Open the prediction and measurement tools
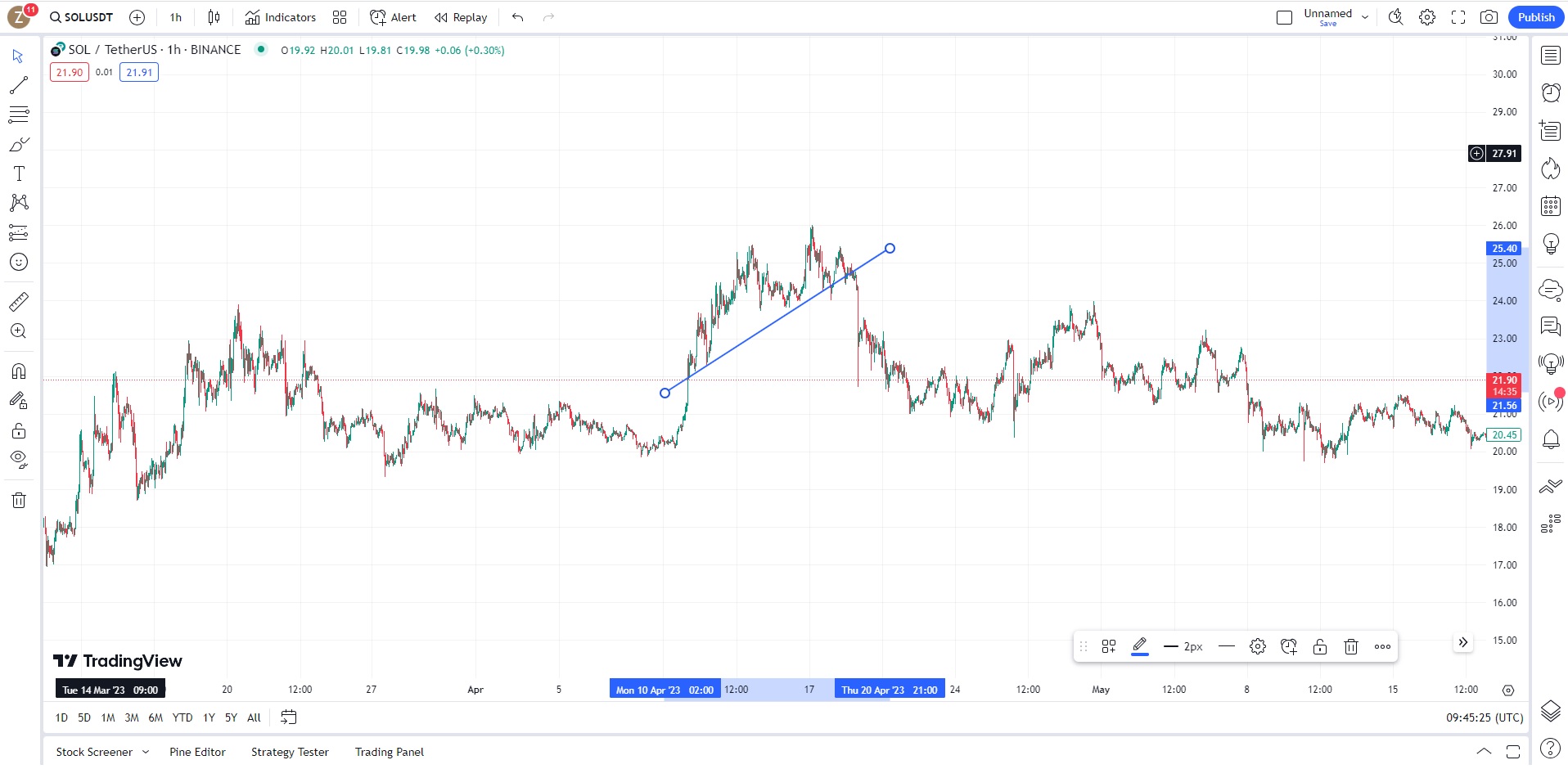1568x769 pixels. click(18, 232)
